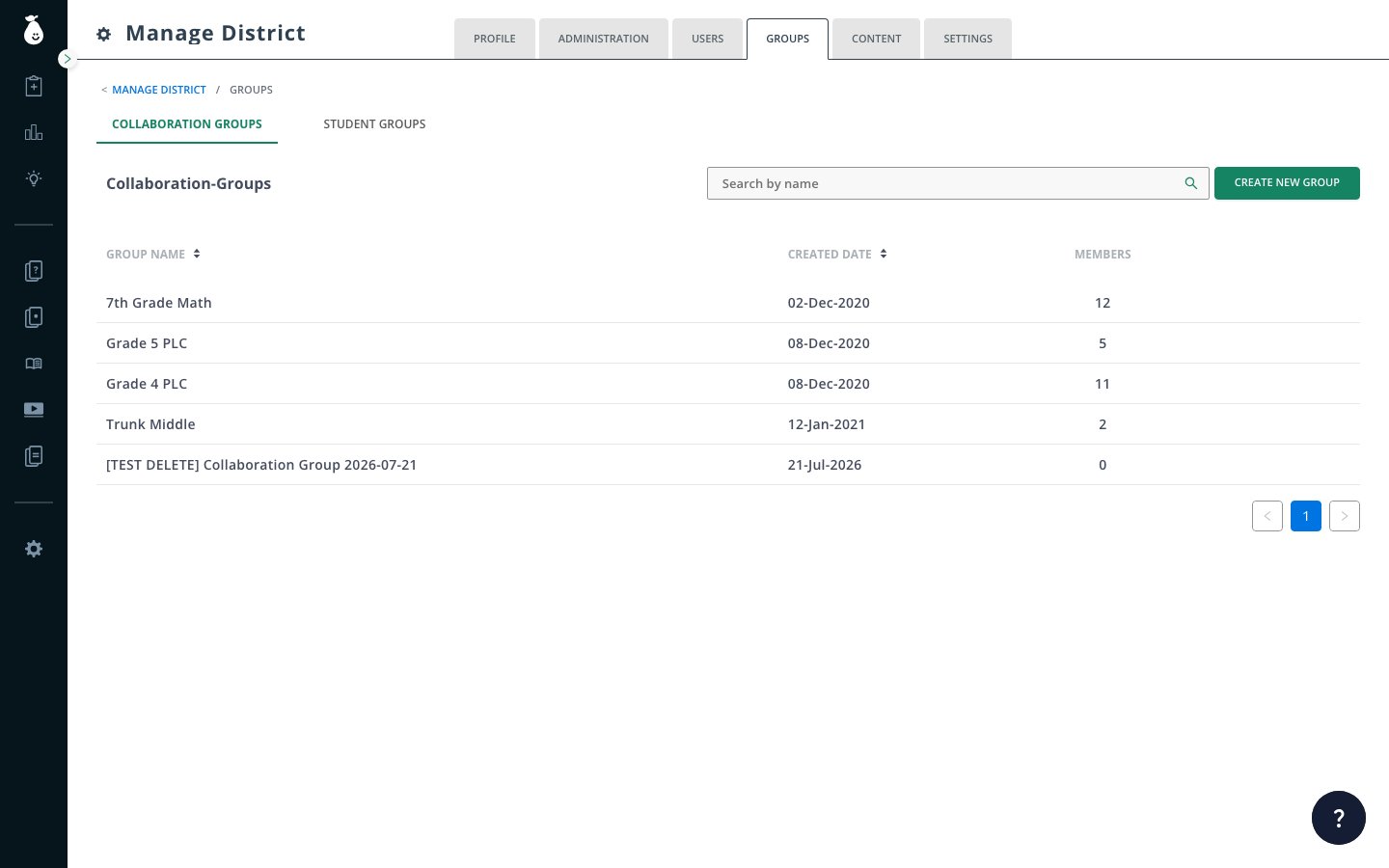Click the Manage District breadcrumb link

pos(159,90)
